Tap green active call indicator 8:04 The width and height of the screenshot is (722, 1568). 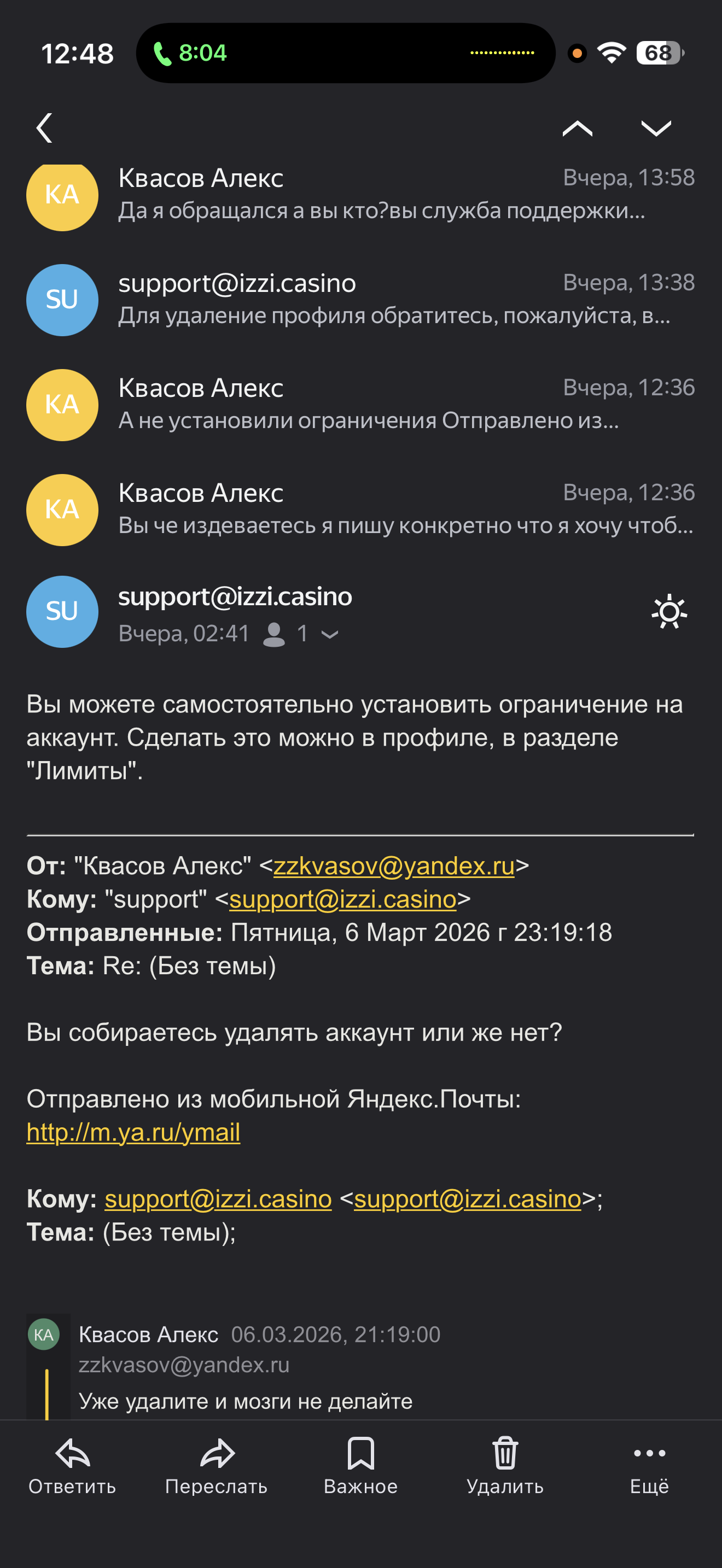pyautogui.click(x=190, y=53)
